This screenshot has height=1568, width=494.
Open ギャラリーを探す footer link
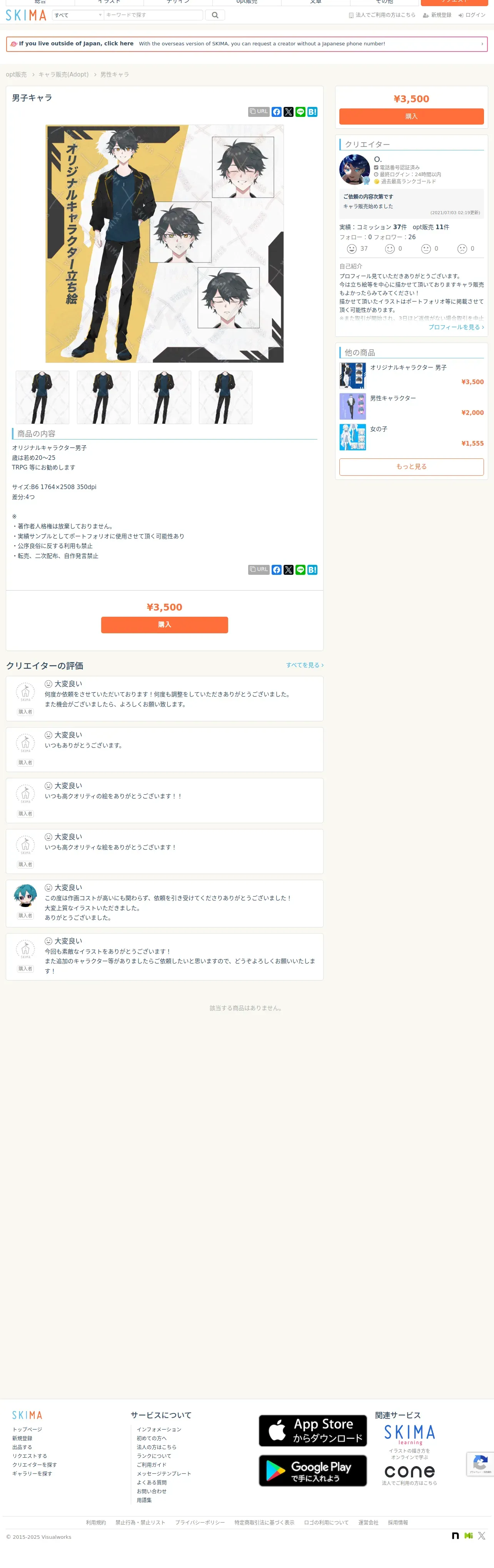click(x=32, y=1474)
